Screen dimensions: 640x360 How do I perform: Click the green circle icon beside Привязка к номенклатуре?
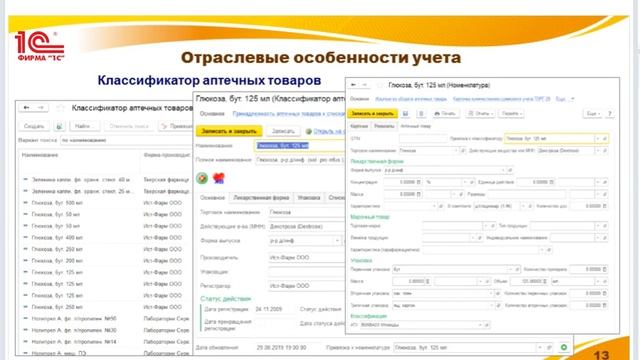tap(564, 347)
